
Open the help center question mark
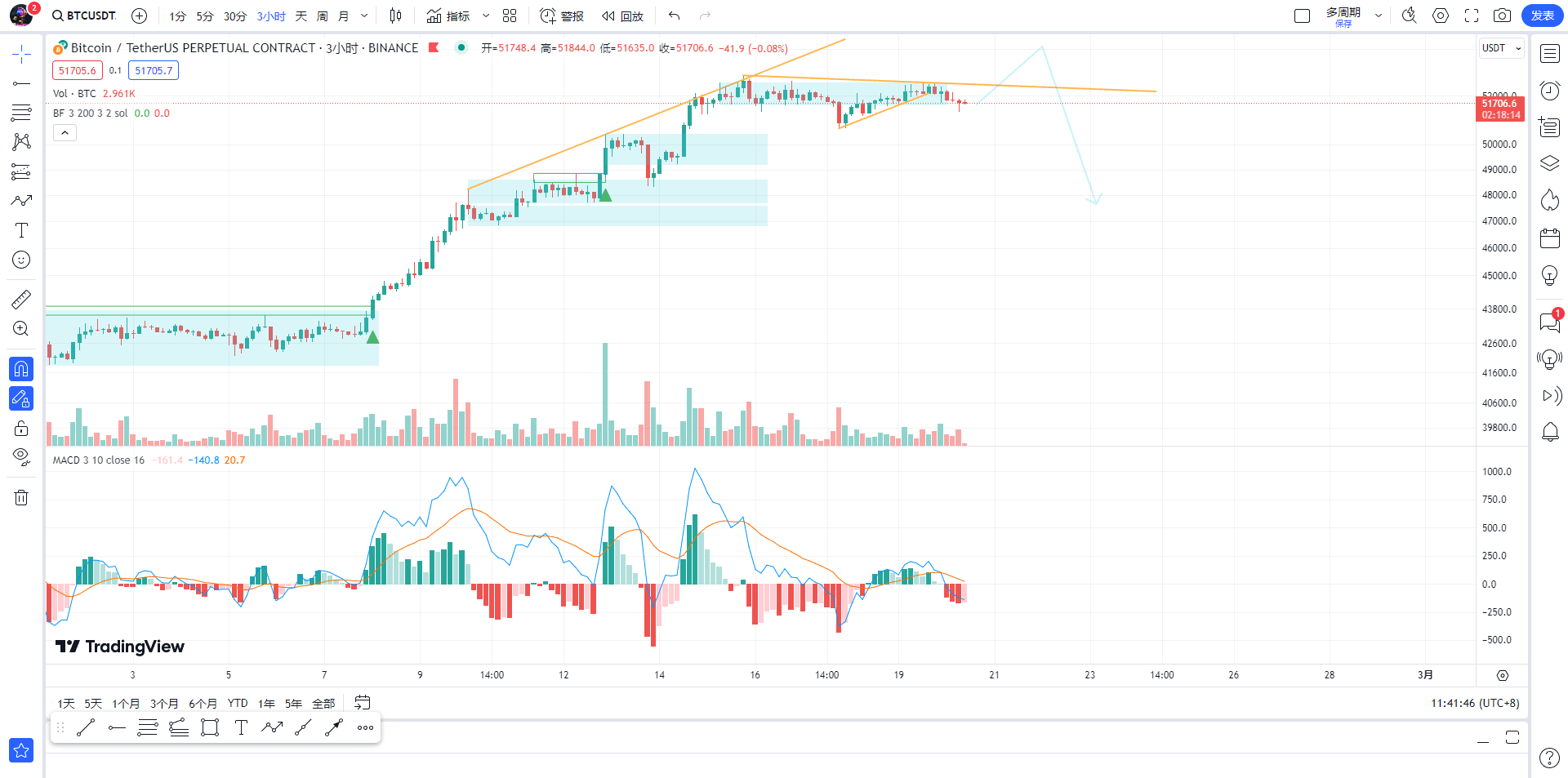tap(1549, 758)
